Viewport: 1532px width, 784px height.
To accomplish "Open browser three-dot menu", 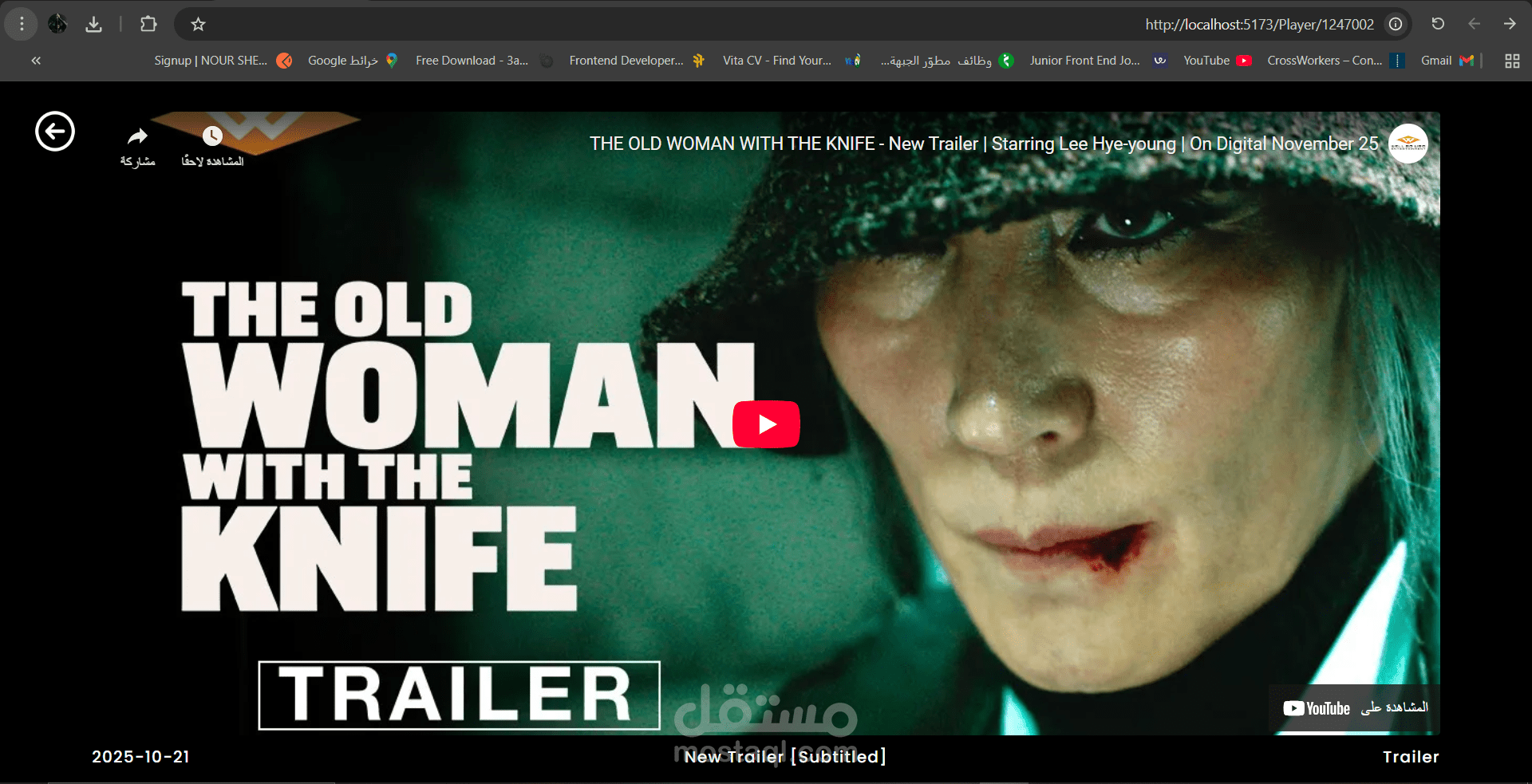I will point(22,24).
